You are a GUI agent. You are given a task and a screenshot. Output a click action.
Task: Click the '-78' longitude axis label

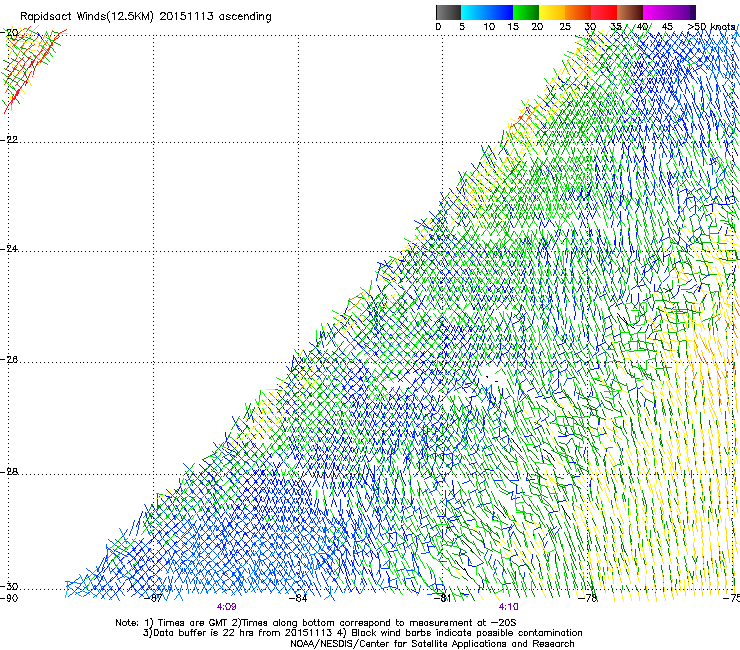588,598
